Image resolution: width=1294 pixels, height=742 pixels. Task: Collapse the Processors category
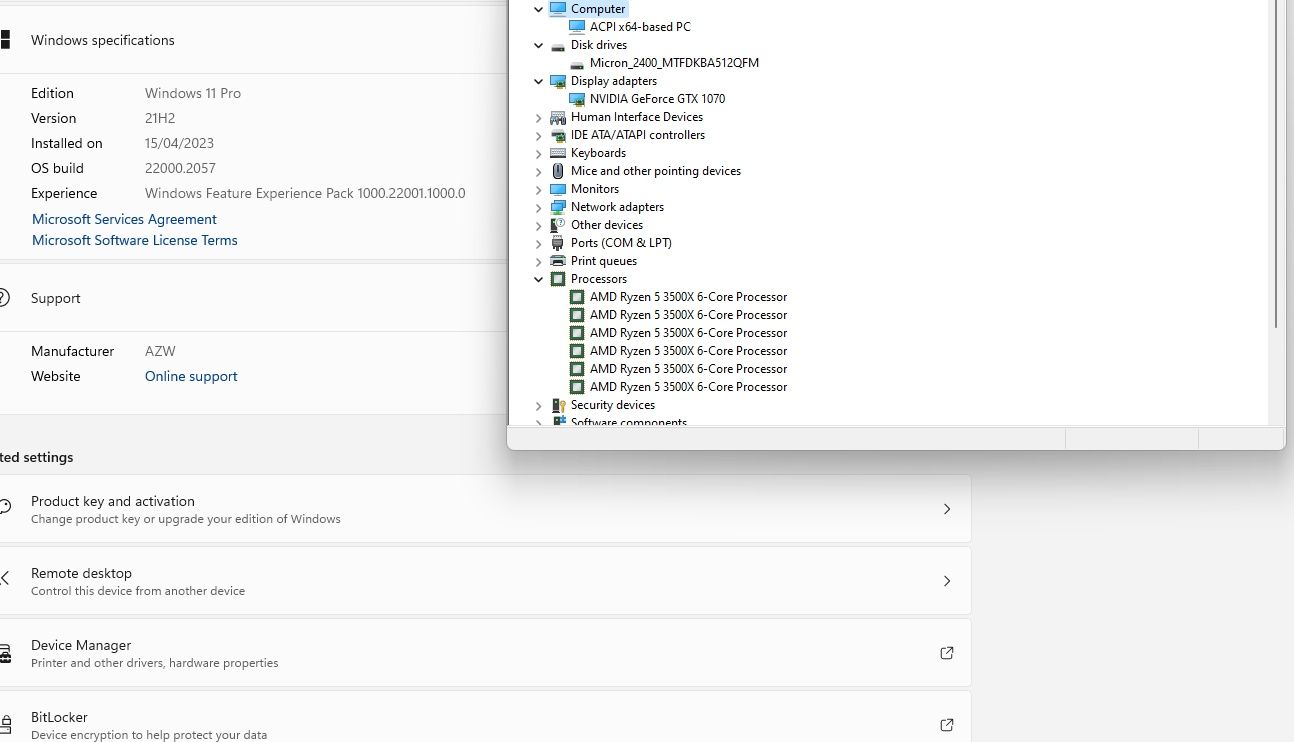(x=538, y=279)
